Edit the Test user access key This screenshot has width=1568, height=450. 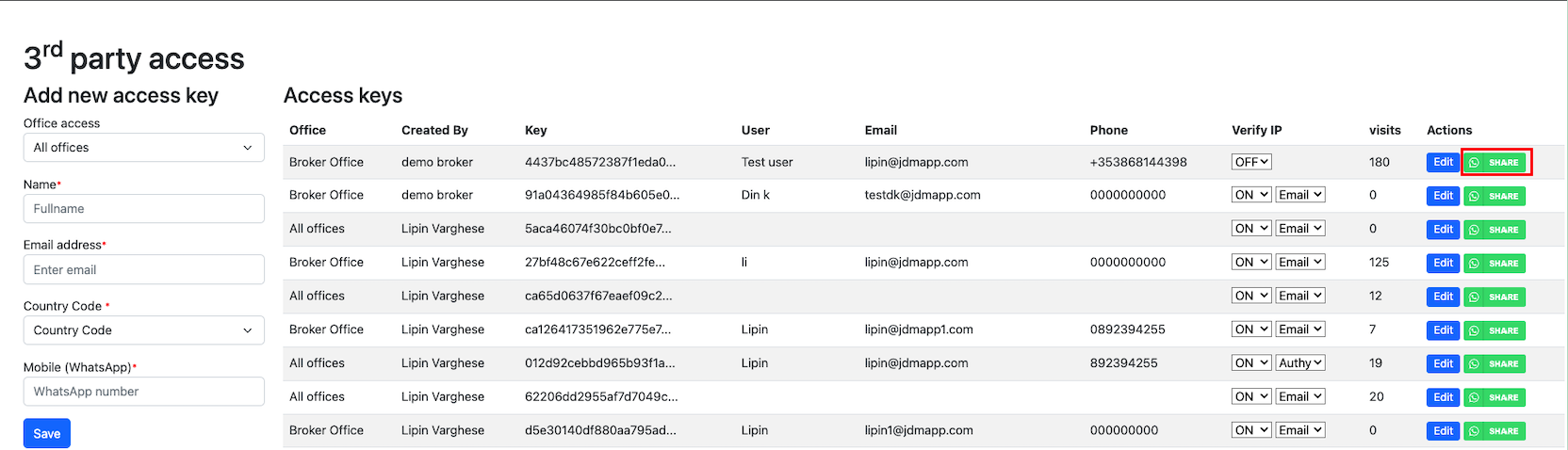pyautogui.click(x=1443, y=163)
